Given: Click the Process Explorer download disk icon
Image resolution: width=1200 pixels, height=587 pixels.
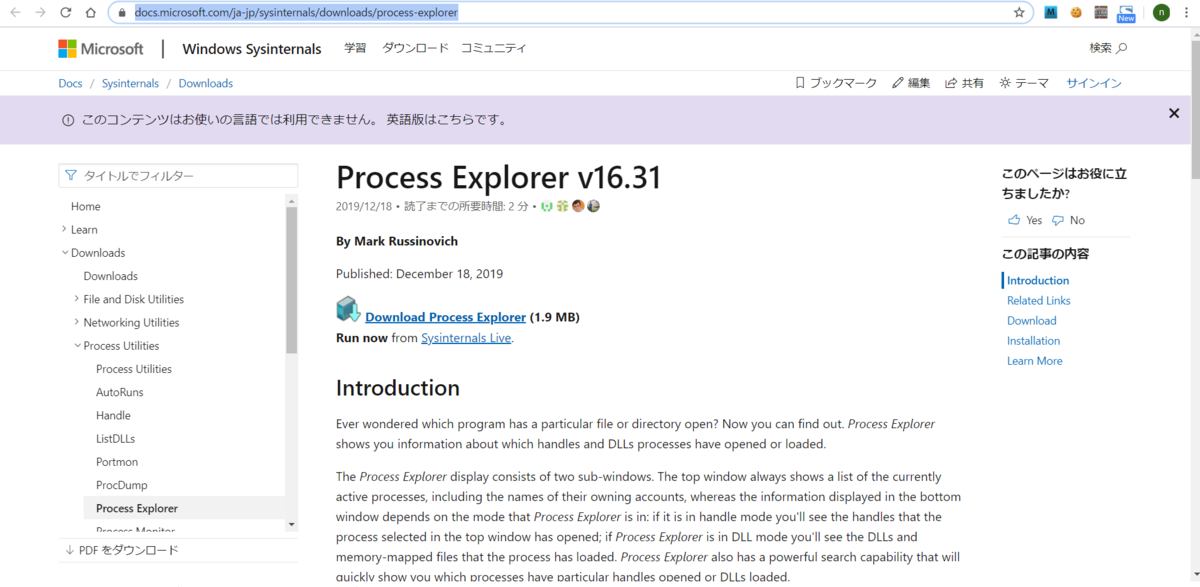Looking at the screenshot, I should click(348, 310).
